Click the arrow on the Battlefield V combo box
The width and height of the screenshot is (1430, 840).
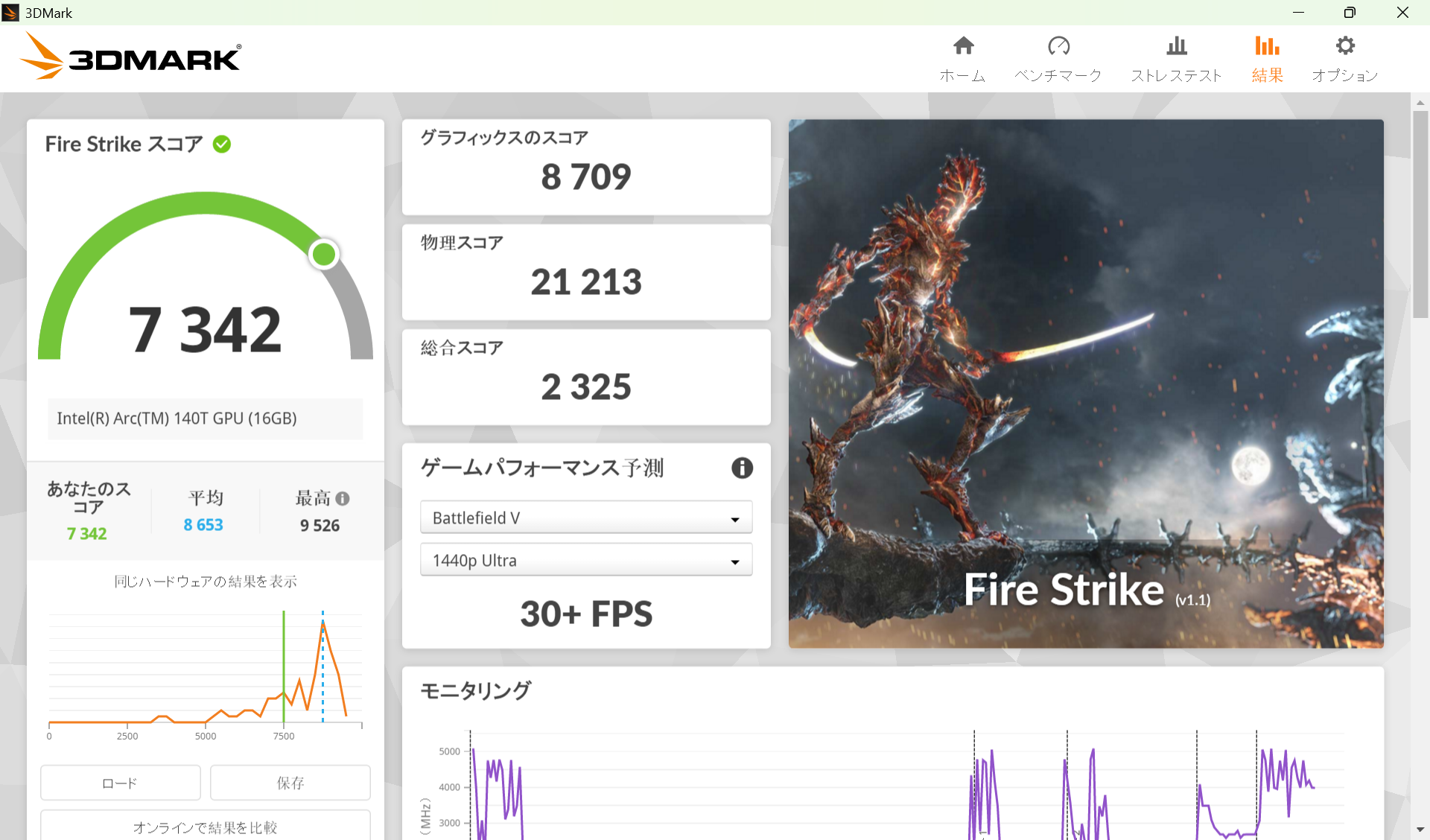[x=735, y=519]
